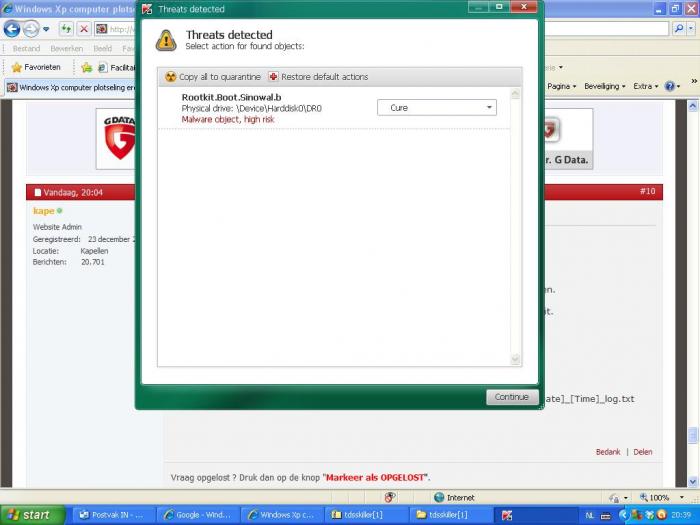Click the radioactive quarantine icon
This screenshot has height=525, width=700.
171,77
